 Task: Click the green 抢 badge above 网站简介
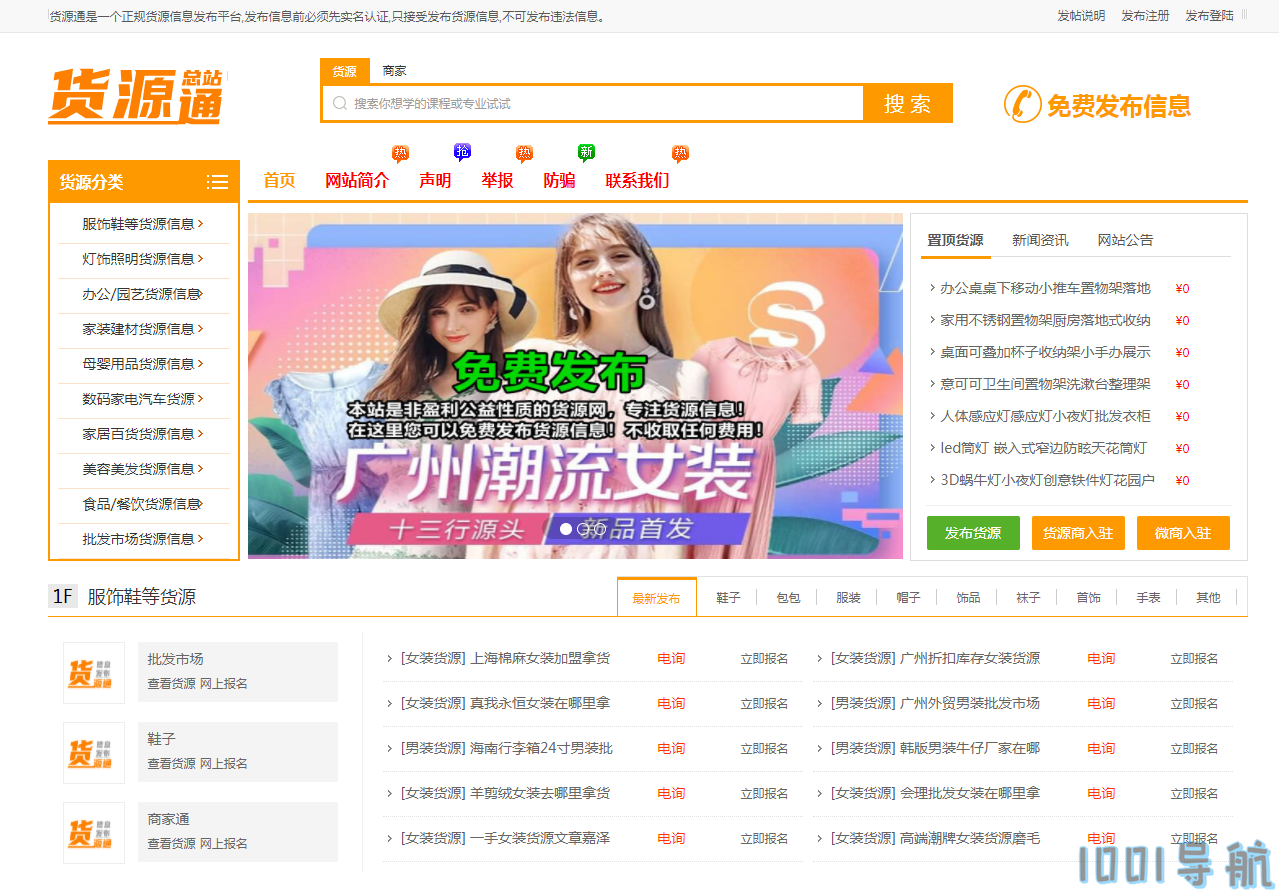click(461, 151)
